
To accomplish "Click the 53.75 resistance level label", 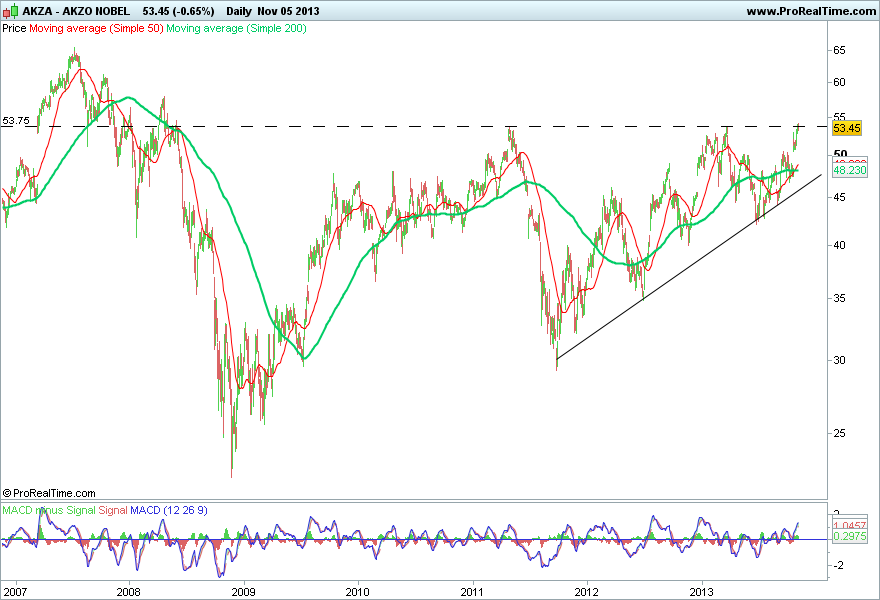I will click(x=16, y=121).
